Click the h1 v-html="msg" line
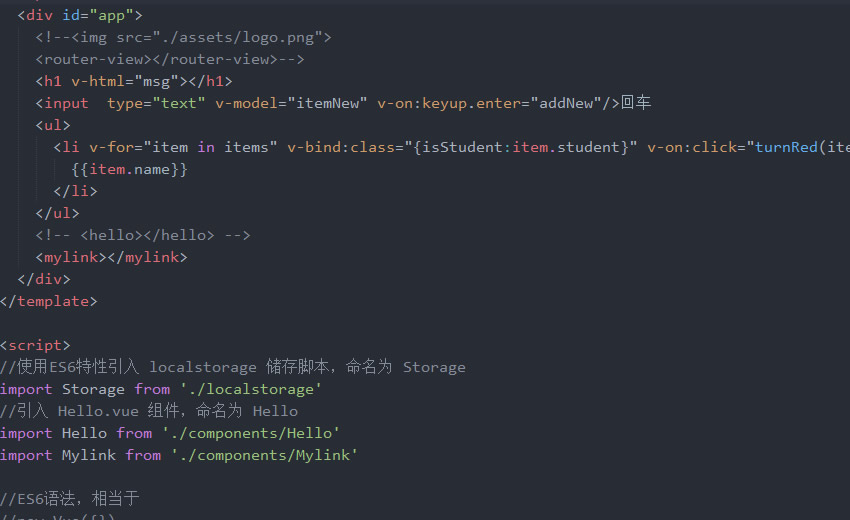The height and width of the screenshot is (520, 850). click(x=134, y=81)
